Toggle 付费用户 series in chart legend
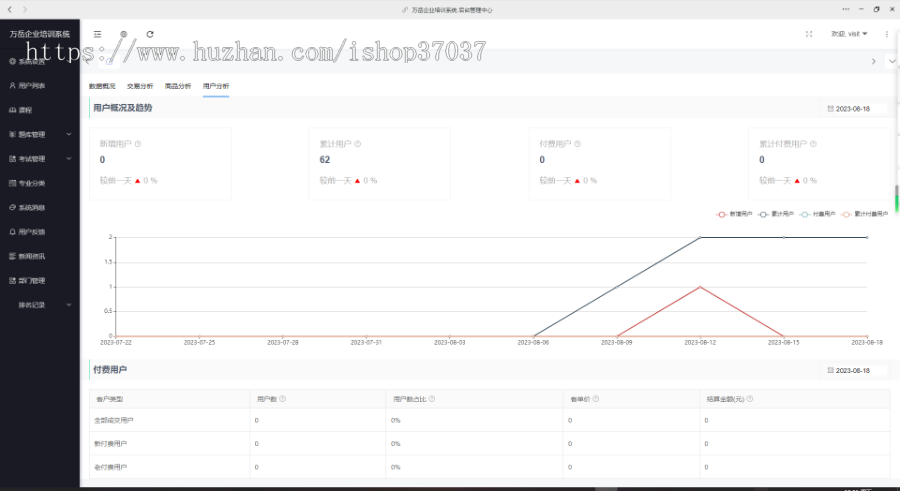 pos(817,214)
